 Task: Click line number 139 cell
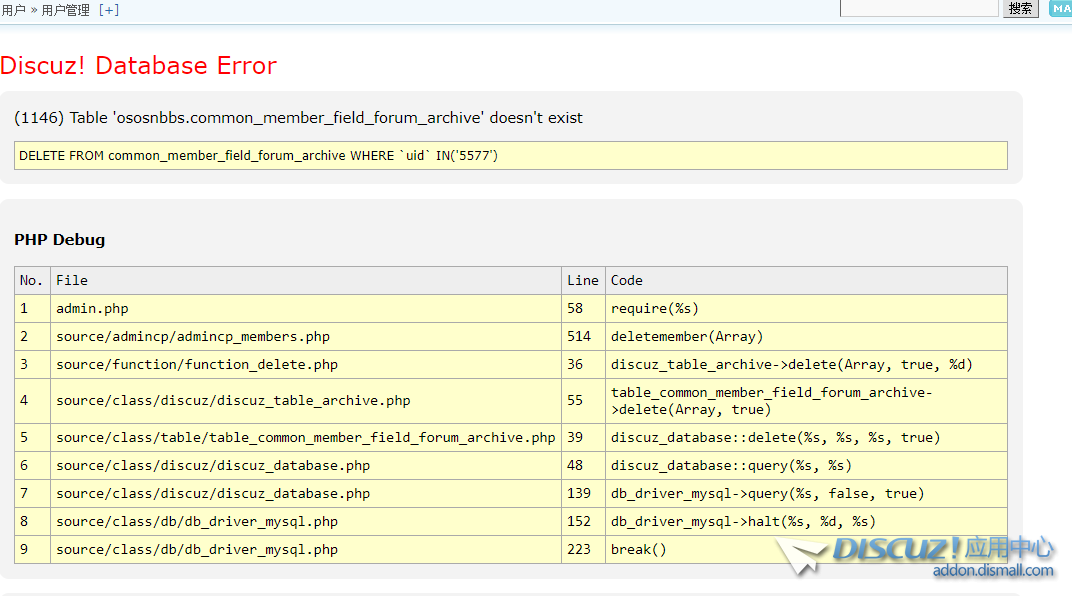(583, 493)
